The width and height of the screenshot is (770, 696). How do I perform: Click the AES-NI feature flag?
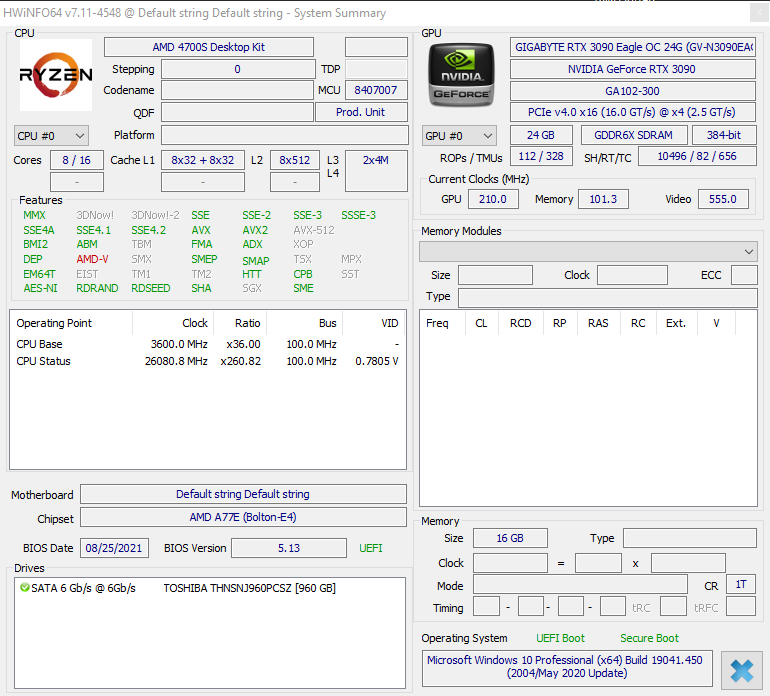click(40, 288)
